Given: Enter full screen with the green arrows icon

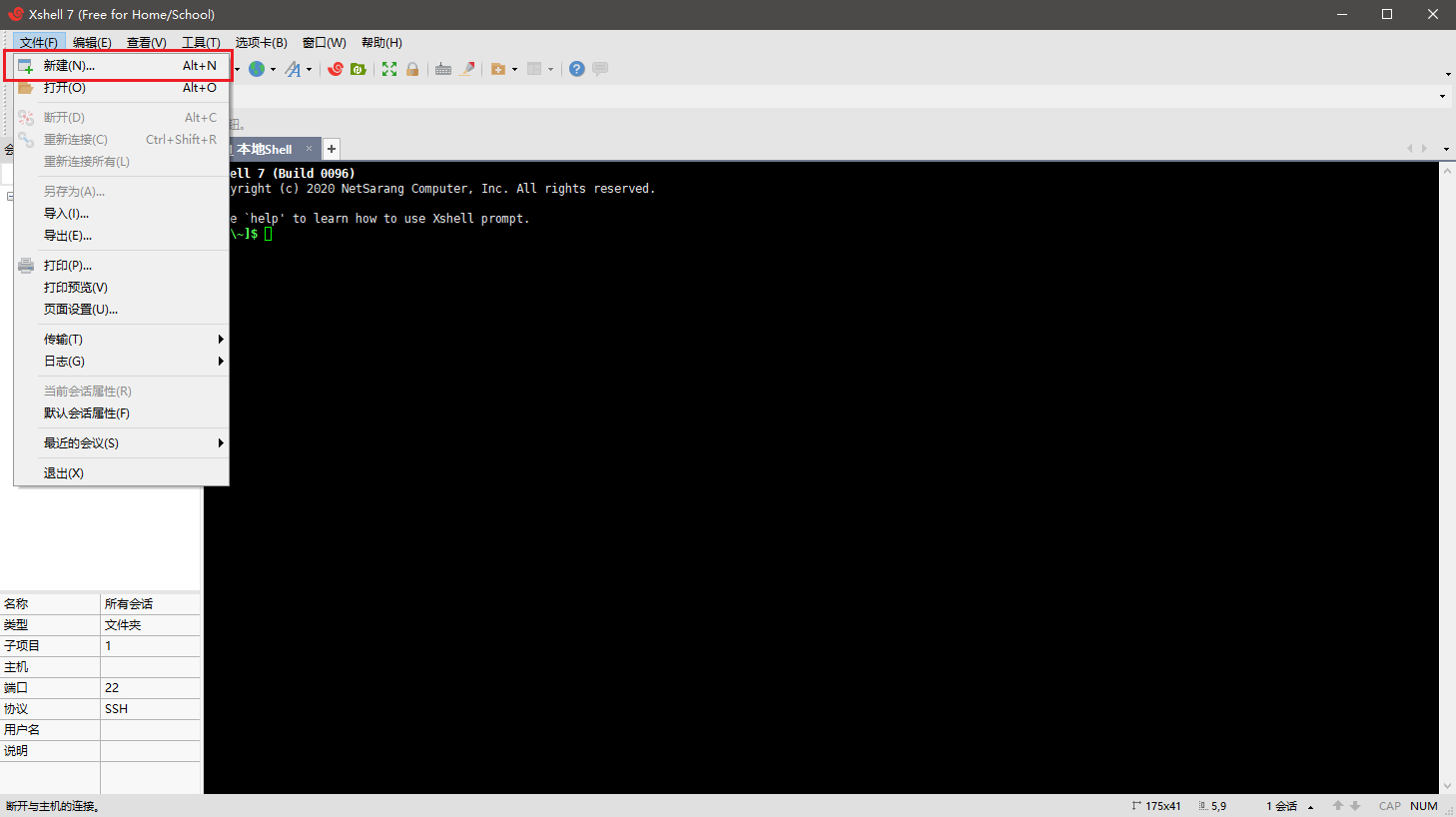Looking at the screenshot, I should pyautogui.click(x=388, y=68).
